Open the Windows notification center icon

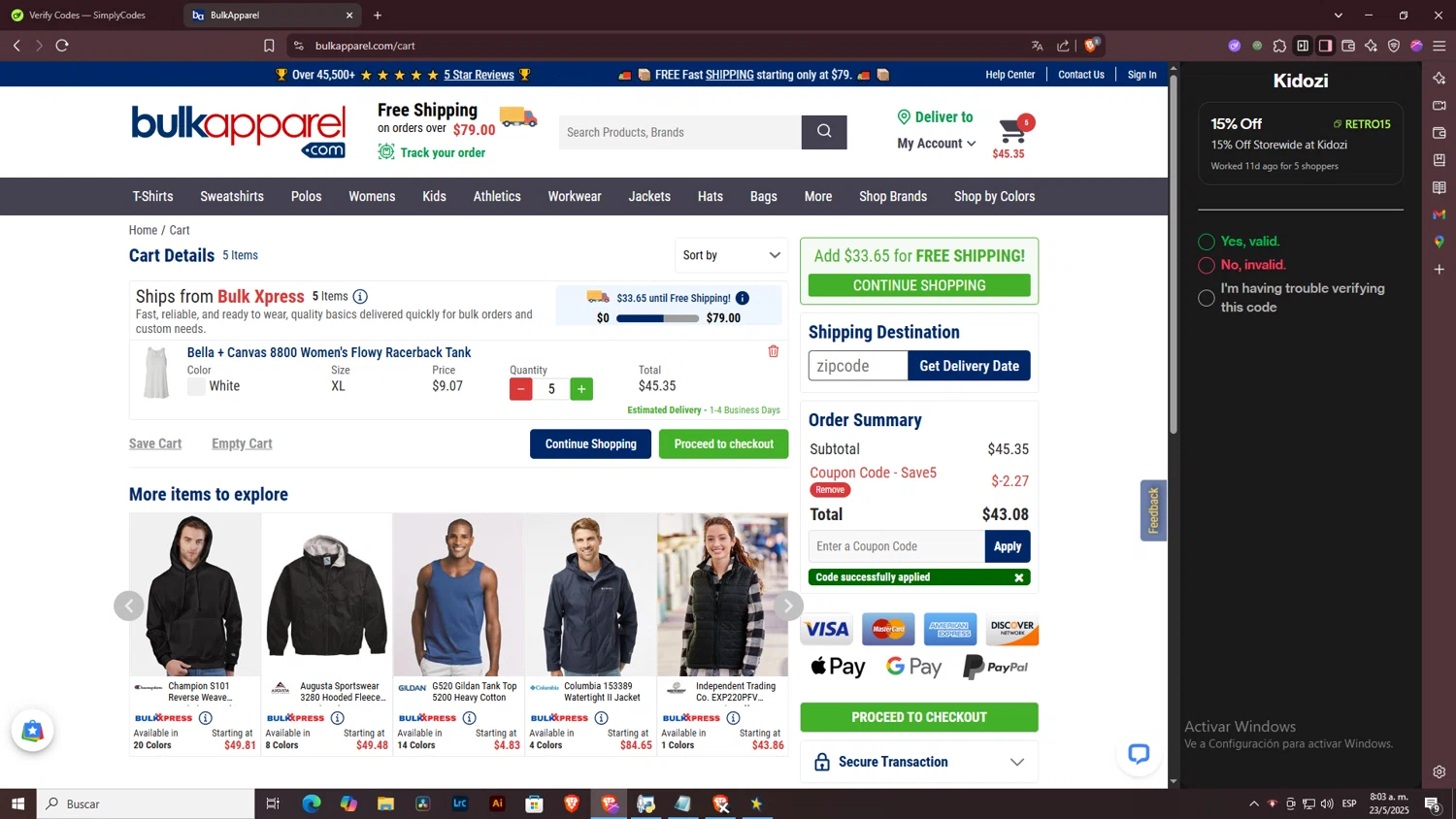pyautogui.click(x=1432, y=803)
